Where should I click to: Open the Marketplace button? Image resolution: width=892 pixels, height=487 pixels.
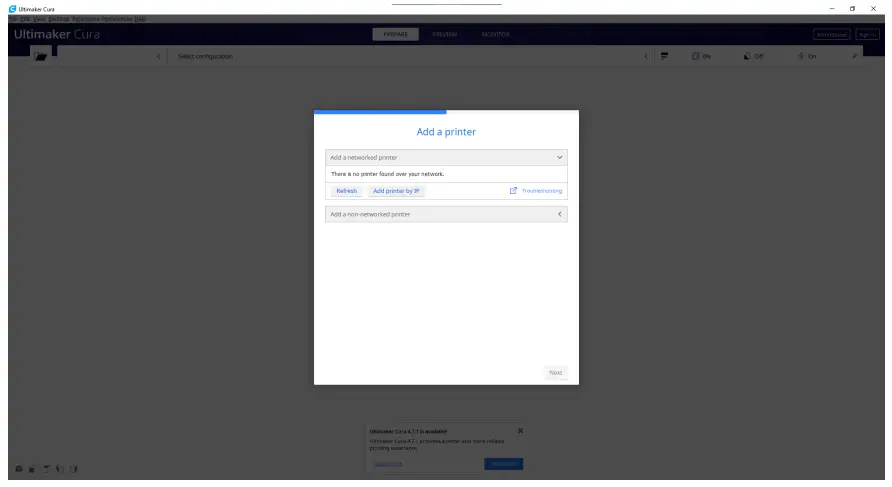pyautogui.click(x=832, y=35)
